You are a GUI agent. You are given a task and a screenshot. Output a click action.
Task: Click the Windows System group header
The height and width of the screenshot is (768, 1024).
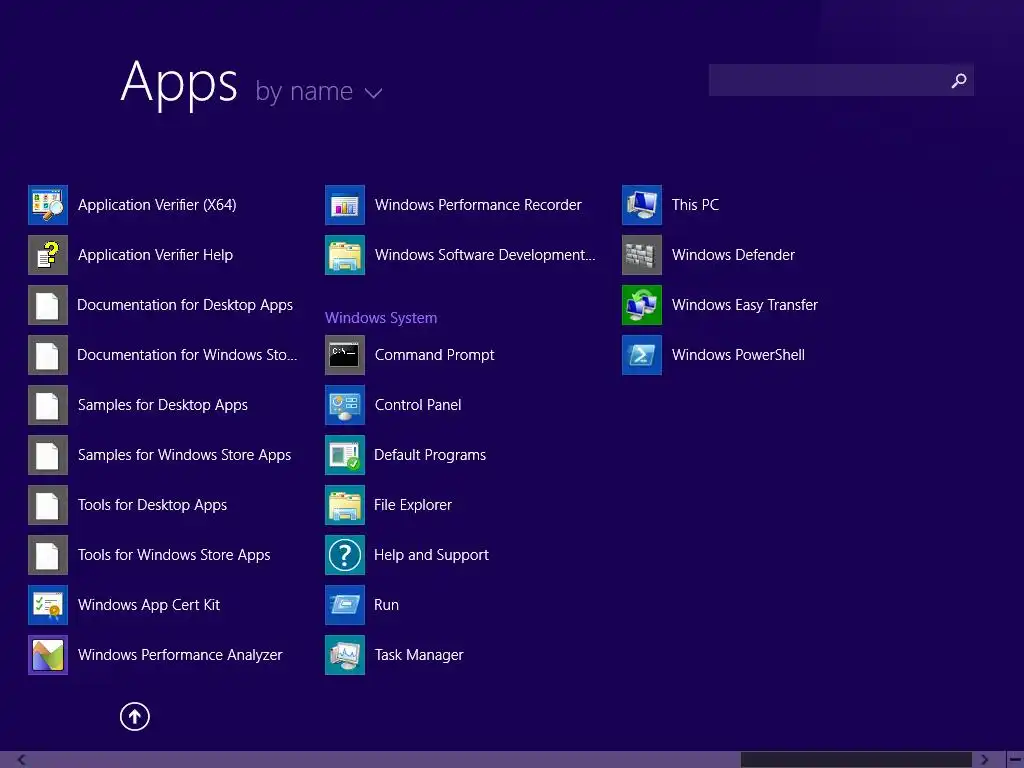[x=381, y=318]
